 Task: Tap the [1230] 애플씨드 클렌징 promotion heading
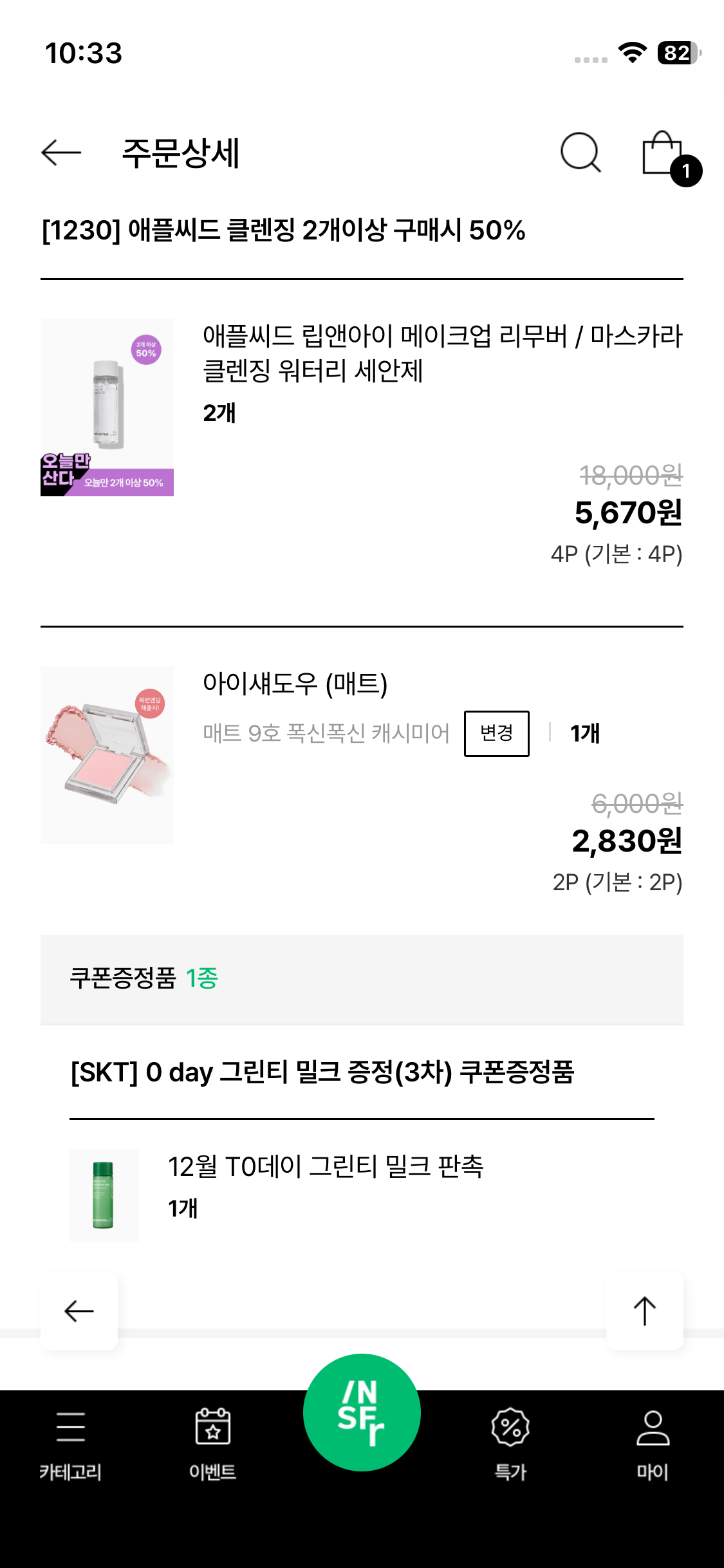(283, 230)
